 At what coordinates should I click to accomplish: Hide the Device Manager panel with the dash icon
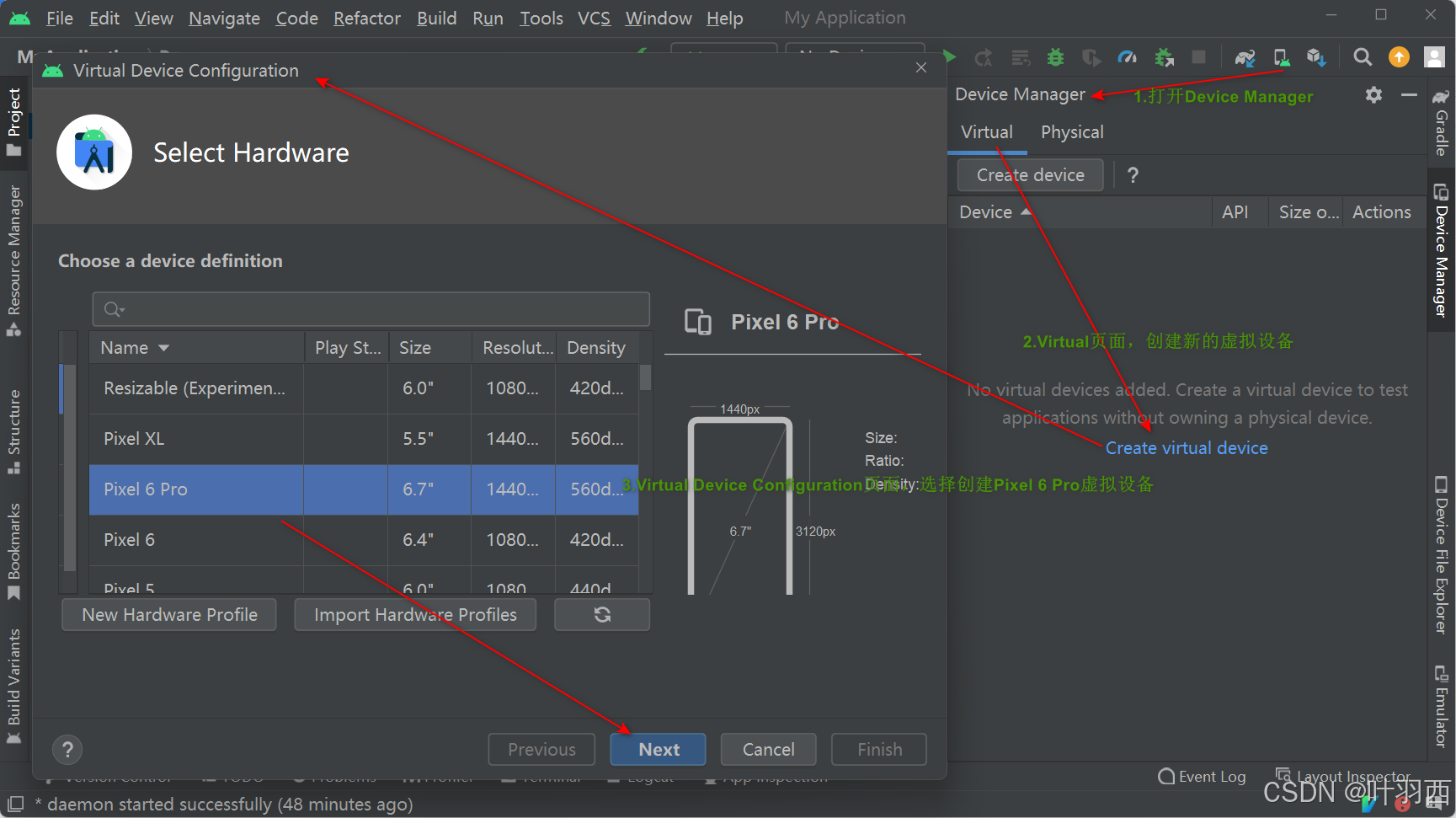[x=1409, y=95]
